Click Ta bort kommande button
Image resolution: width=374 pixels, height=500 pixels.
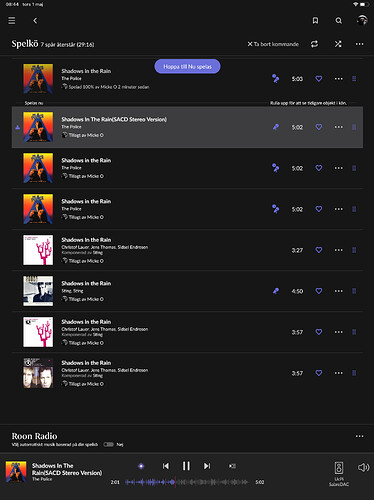273,44
